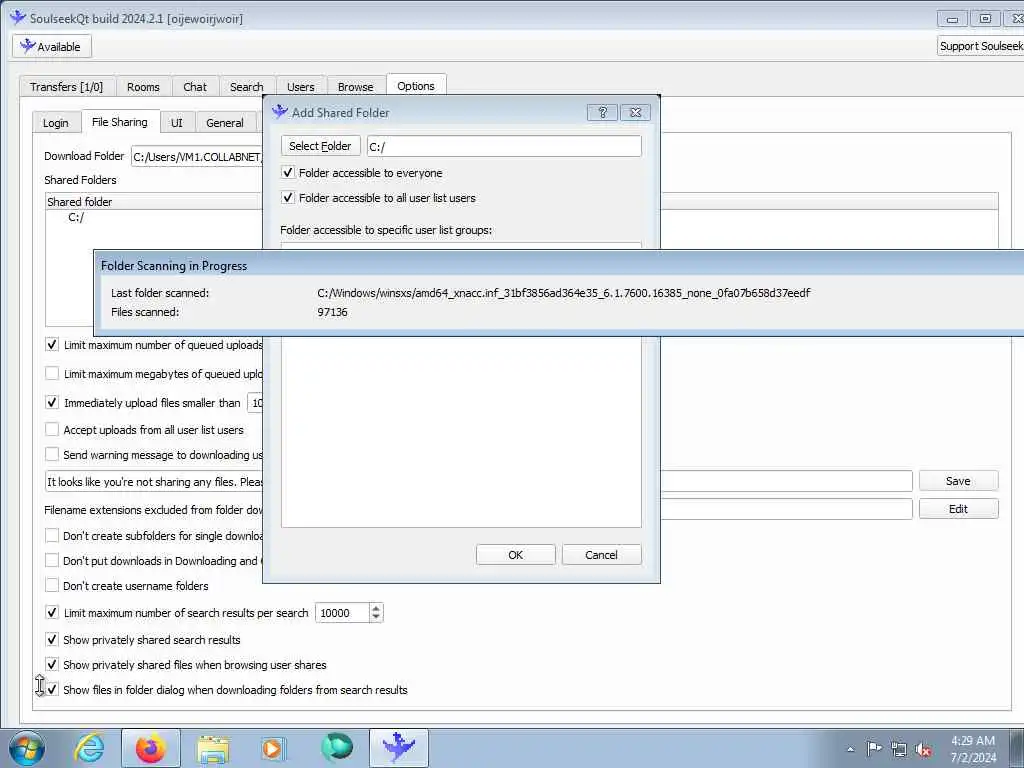Decrease search results limit with down arrow
This screenshot has width=1024, height=768.
[376, 617]
